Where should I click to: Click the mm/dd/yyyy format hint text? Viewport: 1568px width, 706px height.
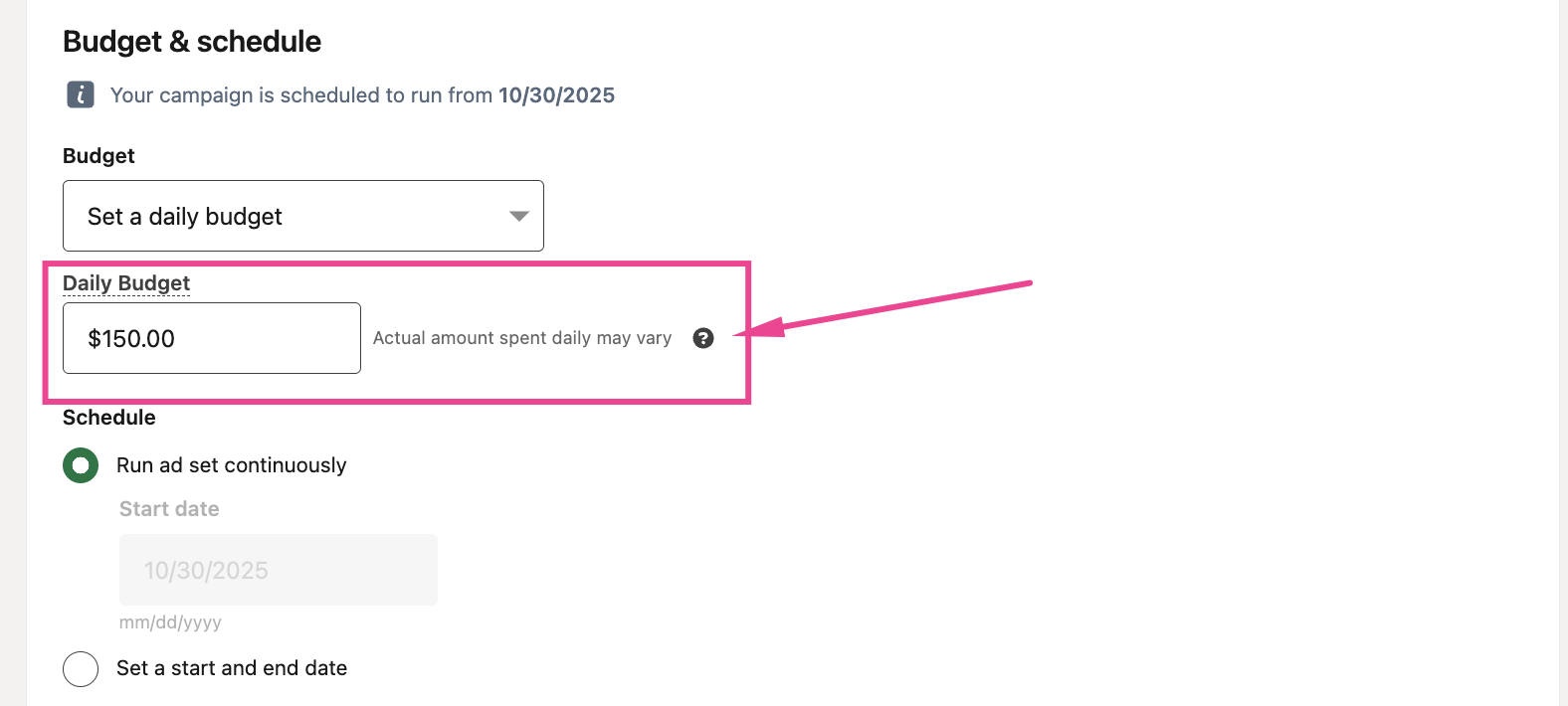(170, 622)
